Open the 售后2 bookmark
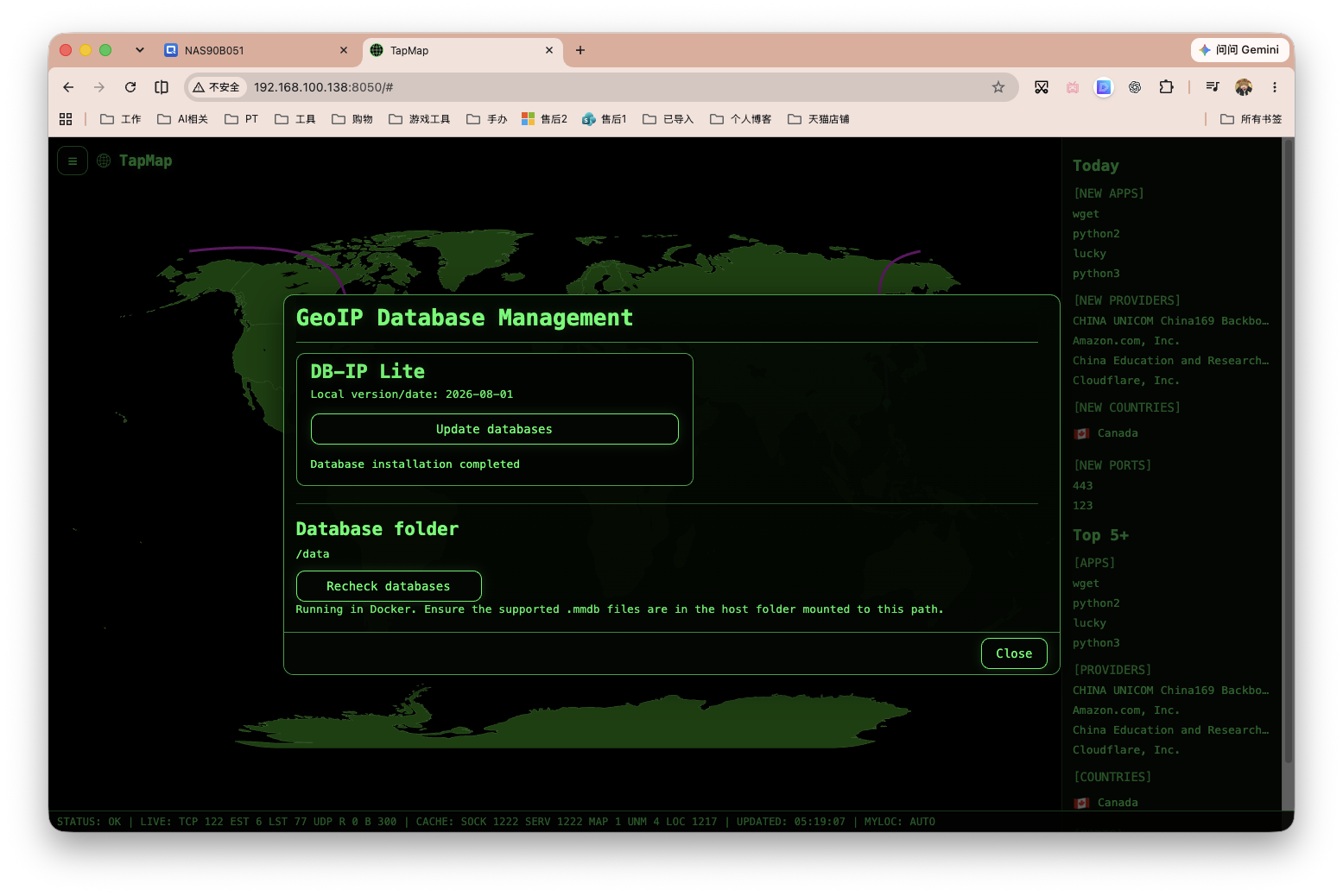The image size is (1343, 896). tap(544, 119)
